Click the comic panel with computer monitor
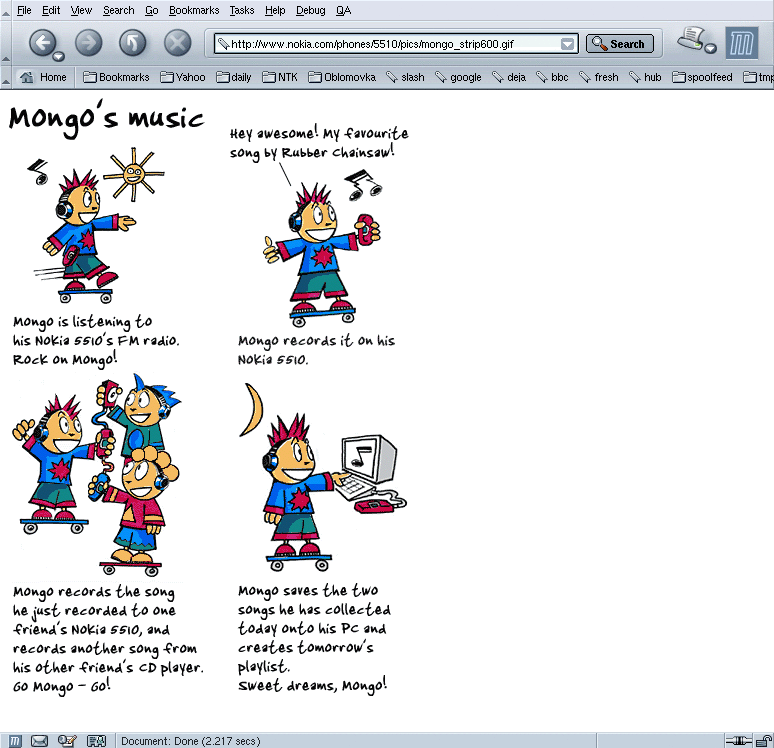The height and width of the screenshot is (748, 774). coord(322,476)
